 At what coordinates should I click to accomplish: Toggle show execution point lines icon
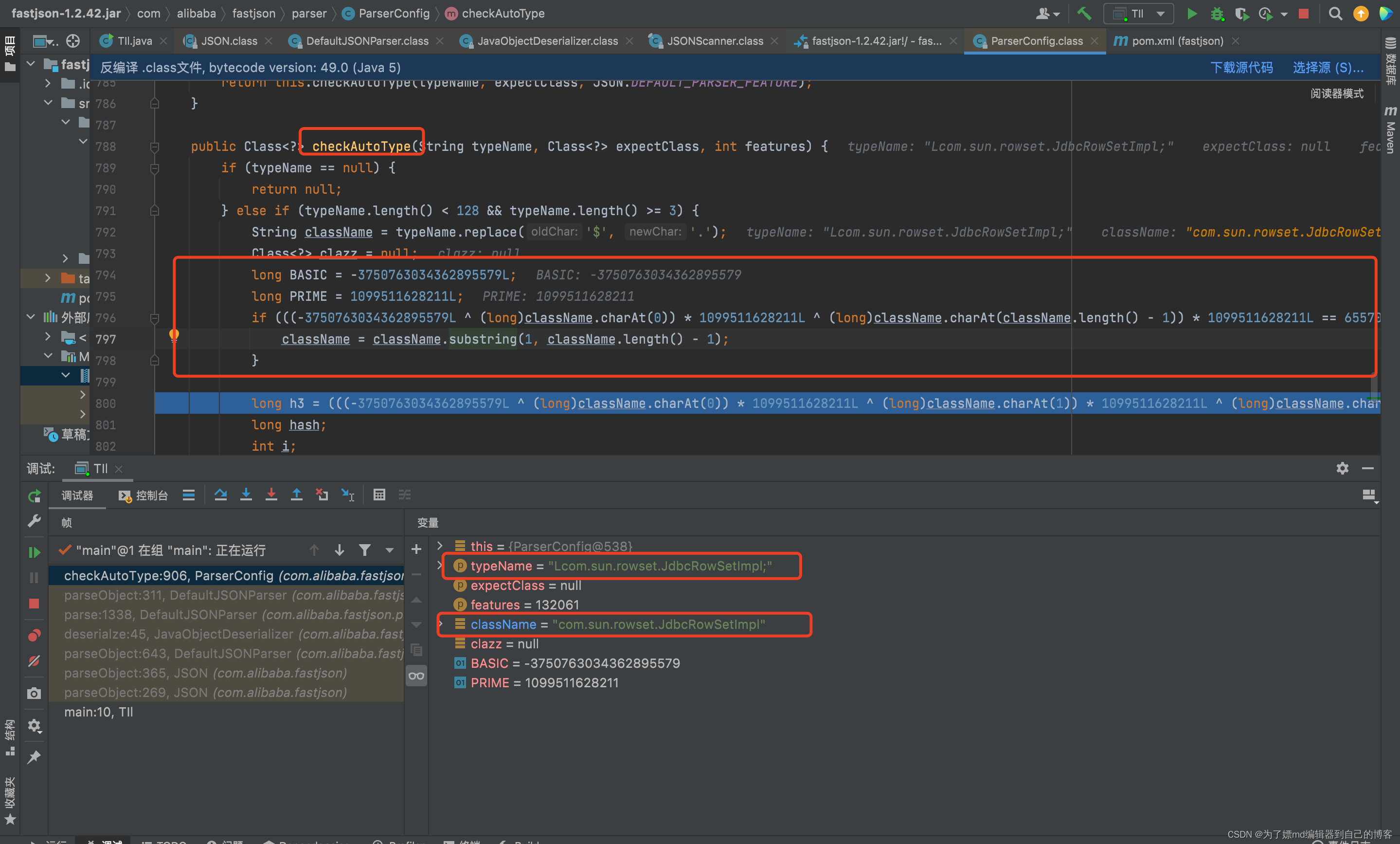189,495
